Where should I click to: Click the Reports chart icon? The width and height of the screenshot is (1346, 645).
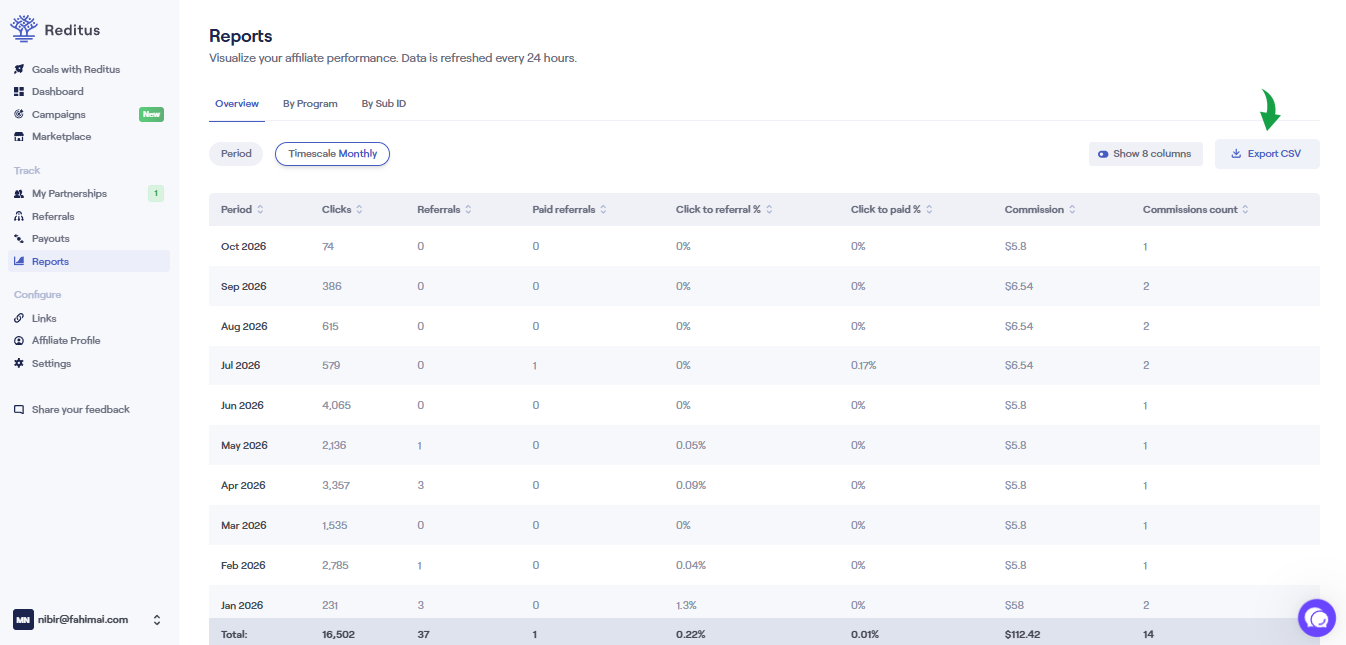point(19,262)
